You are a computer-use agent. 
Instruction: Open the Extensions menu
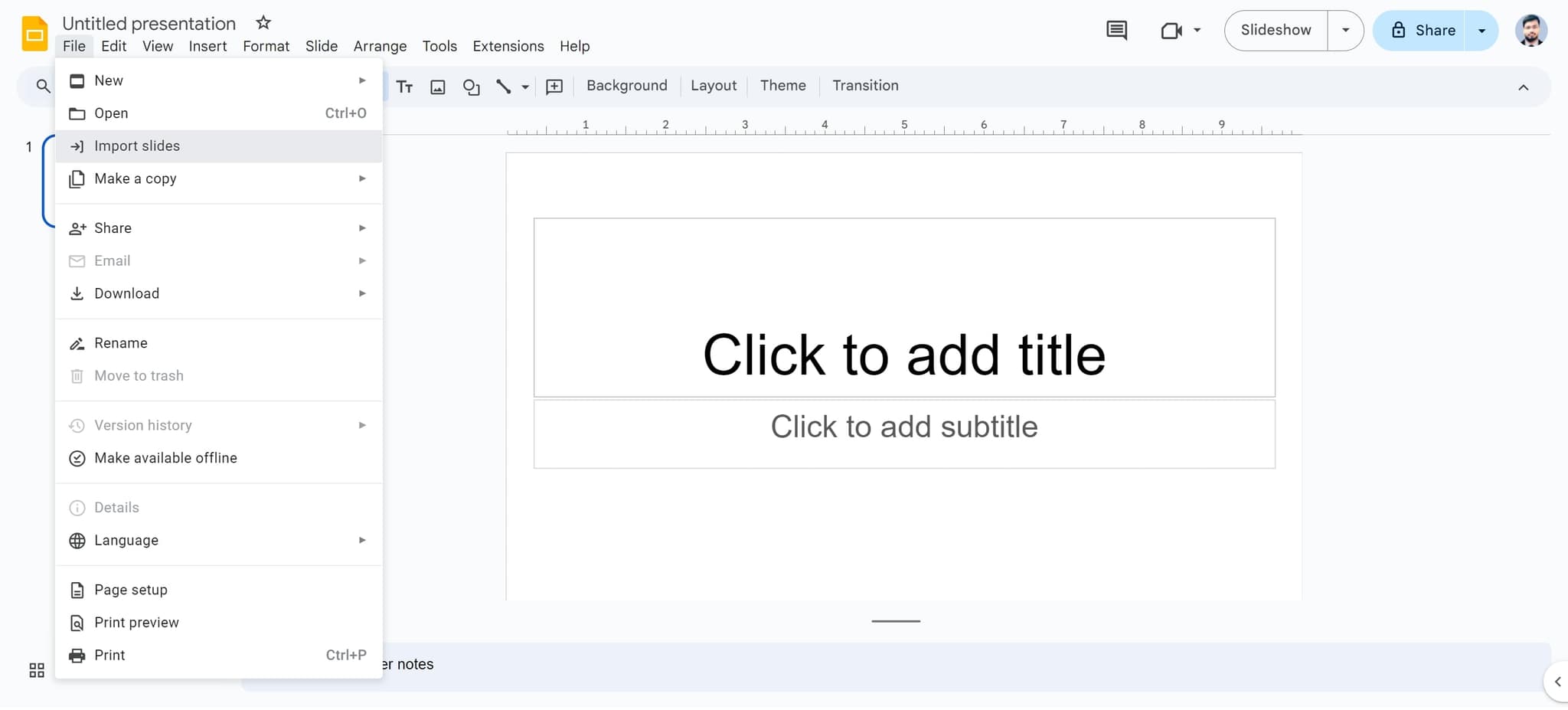508,46
